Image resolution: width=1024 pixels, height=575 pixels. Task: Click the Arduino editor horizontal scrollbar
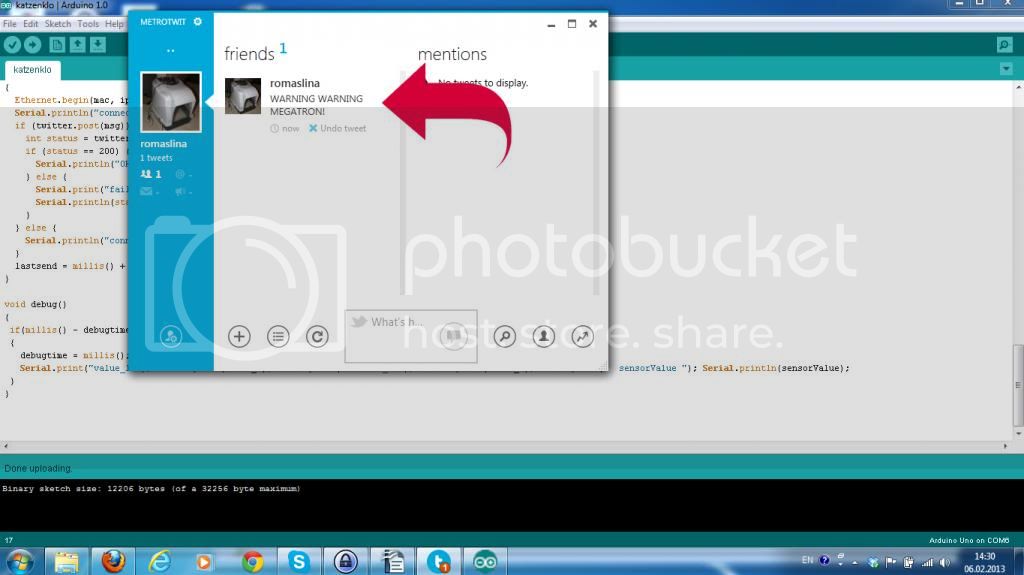(x=505, y=446)
